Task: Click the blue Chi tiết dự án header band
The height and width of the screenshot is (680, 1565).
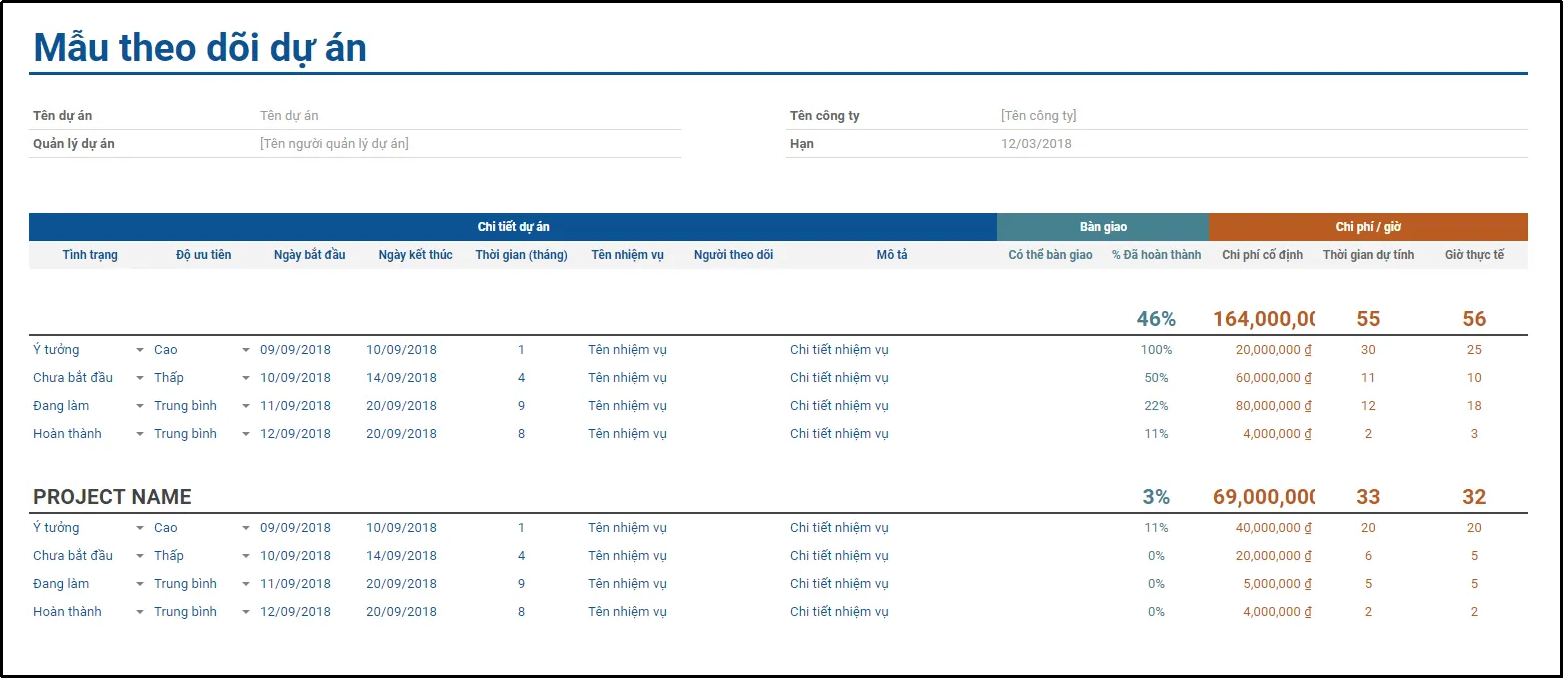Action: 513,227
